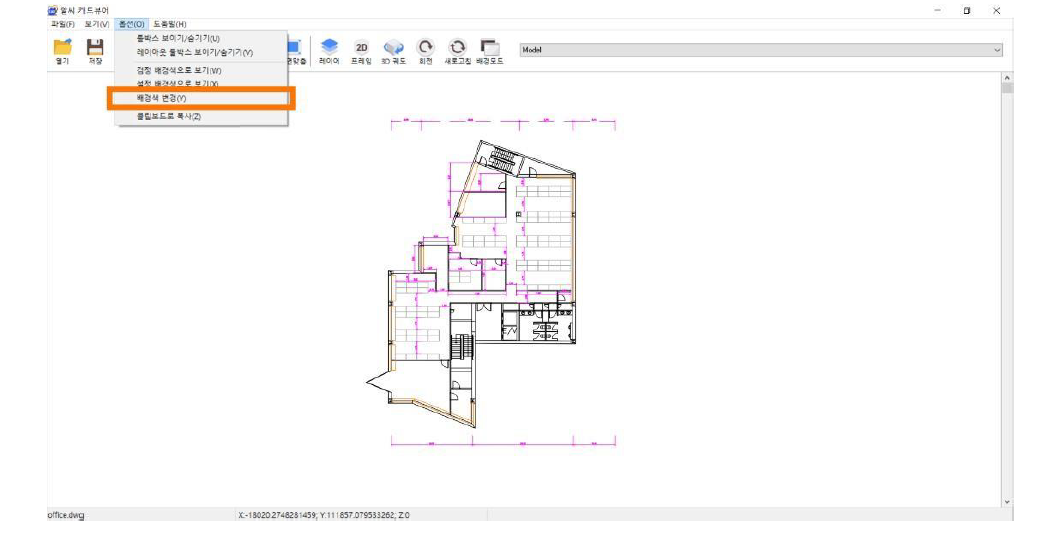Click the app icon in title bar
Image resolution: width=1038 pixels, height=534 pixels.
[53, 11]
